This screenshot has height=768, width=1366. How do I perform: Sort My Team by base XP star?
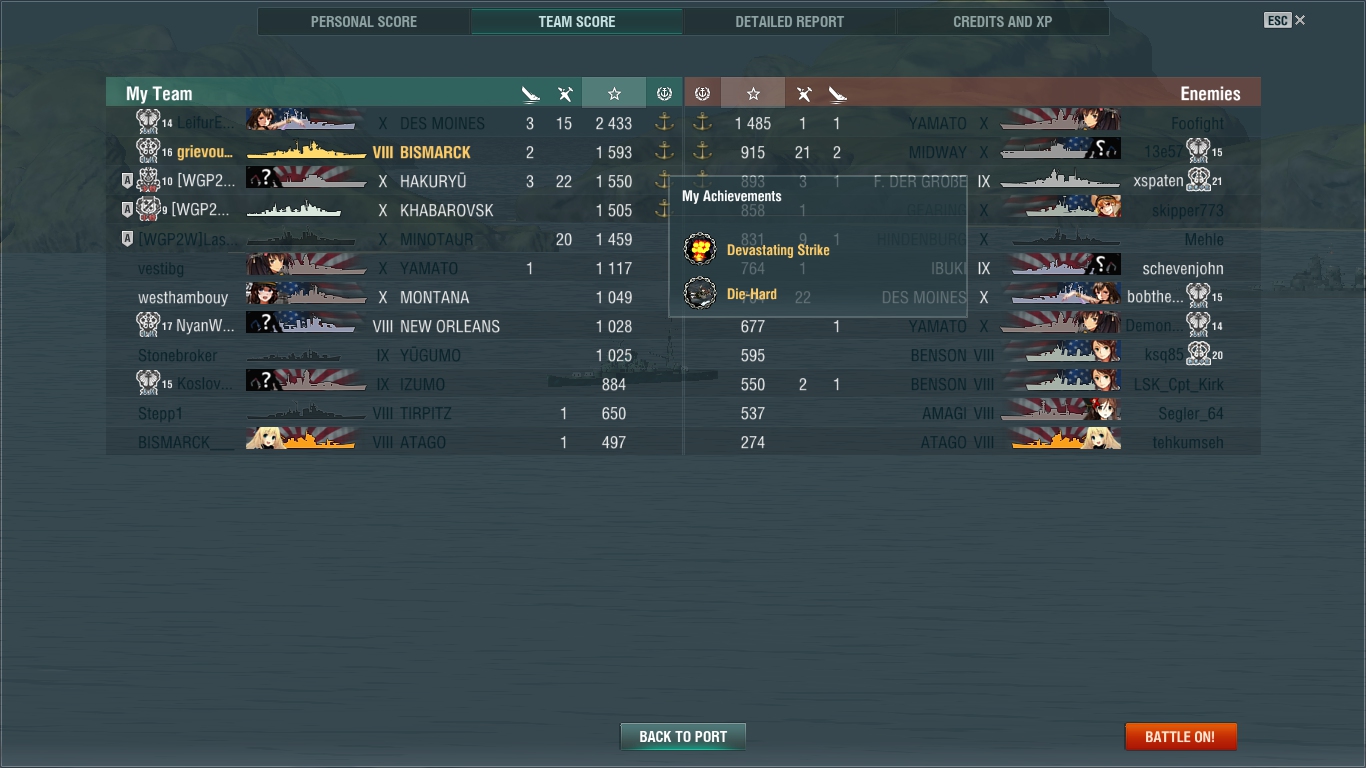[614, 93]
